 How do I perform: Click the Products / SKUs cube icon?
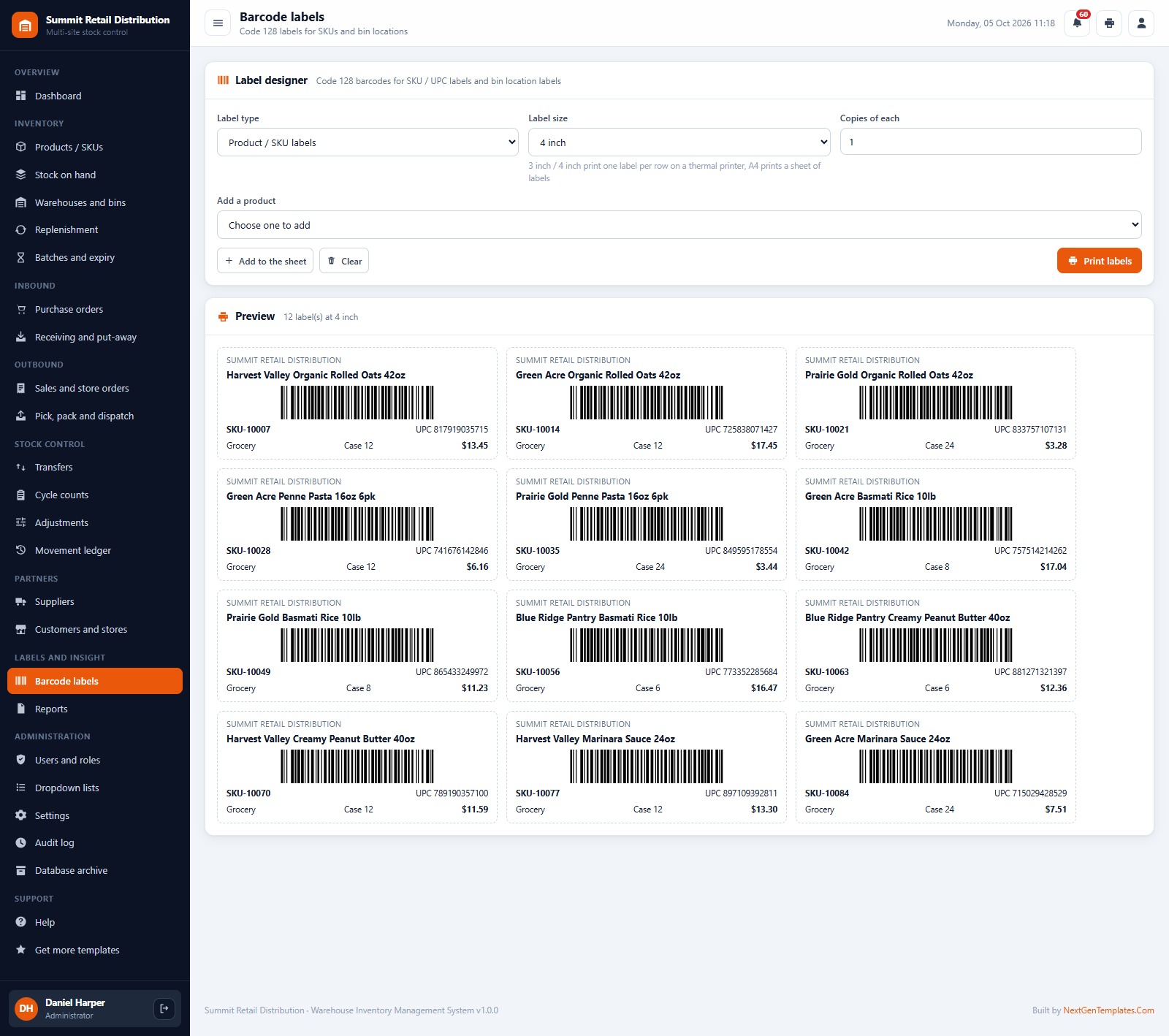pyautogui.click(x=21, y=147)
